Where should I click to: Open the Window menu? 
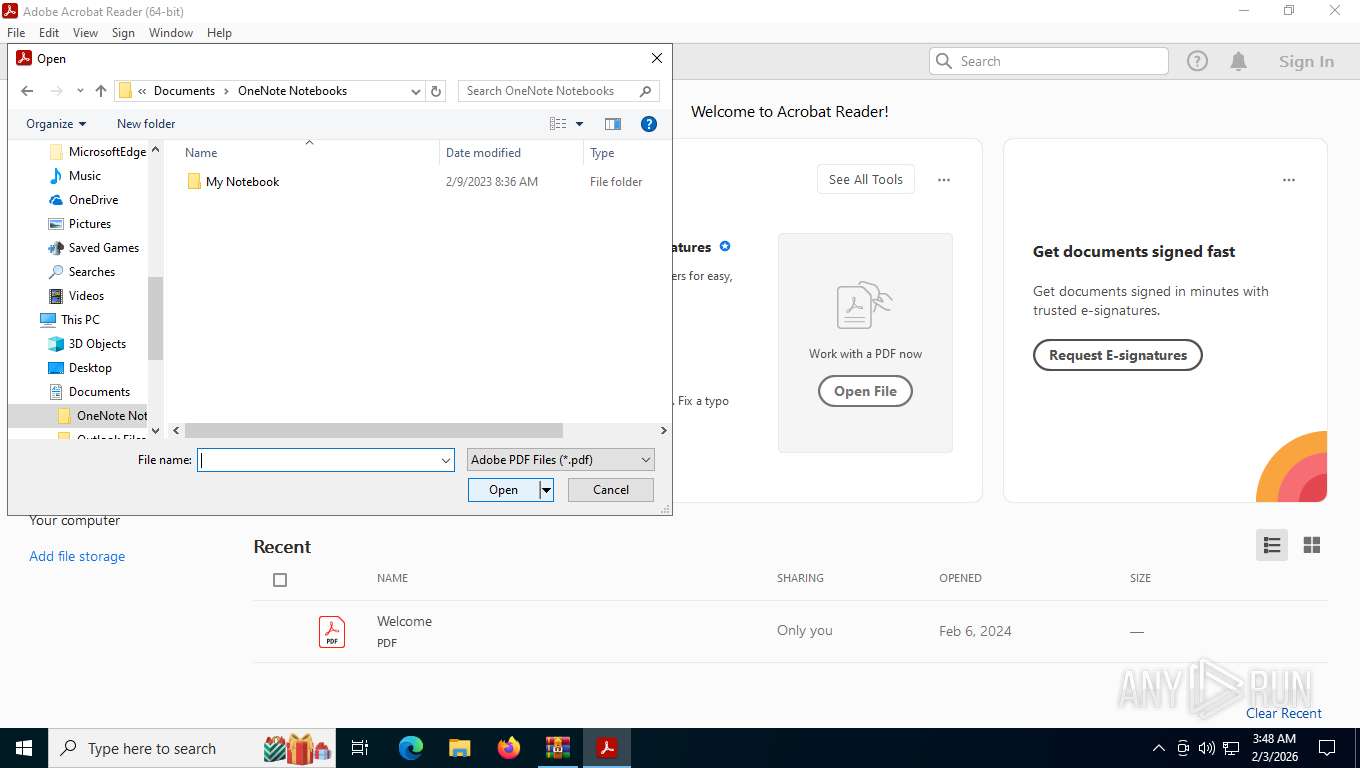(171, 33)
